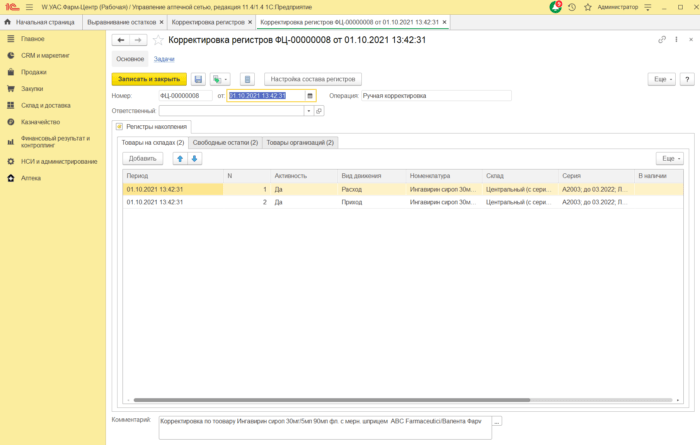
Task: Open the calendar picker for date field
Action: tap(310, 96)
